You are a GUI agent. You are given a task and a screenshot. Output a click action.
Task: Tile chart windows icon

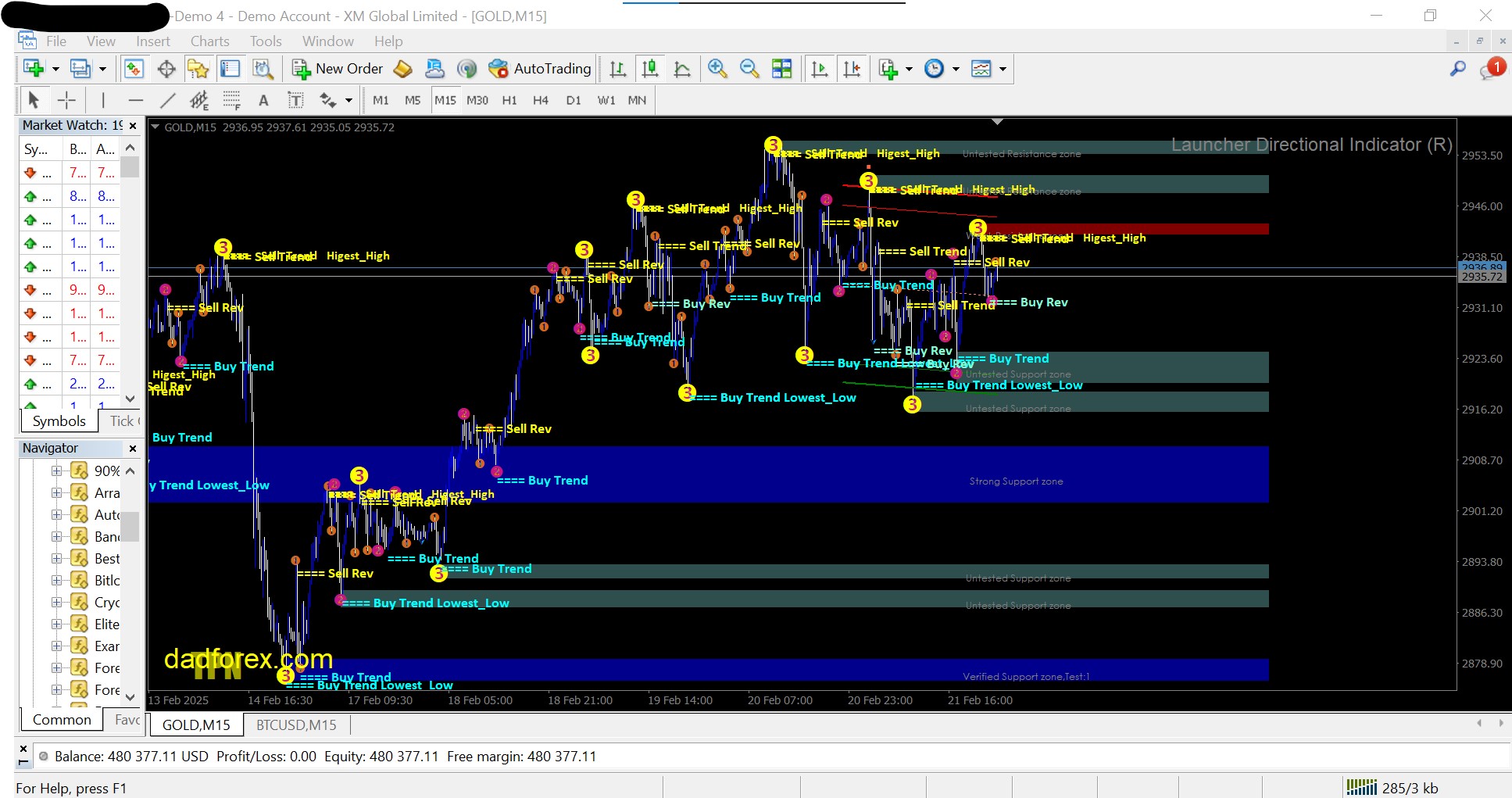(x=781, y=69)
